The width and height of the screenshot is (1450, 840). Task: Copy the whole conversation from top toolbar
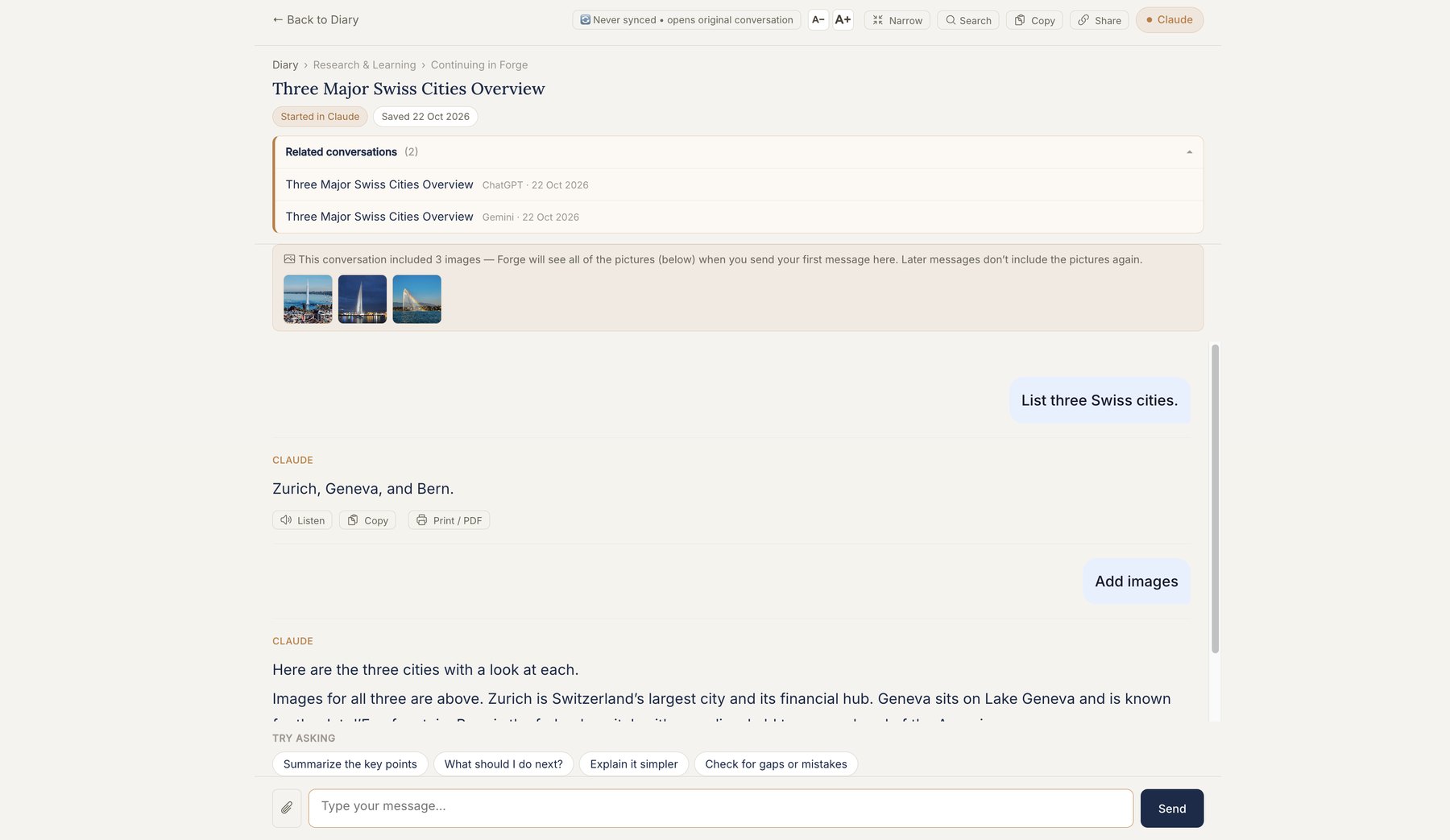pyautogui.click(x=1034, y=20)
